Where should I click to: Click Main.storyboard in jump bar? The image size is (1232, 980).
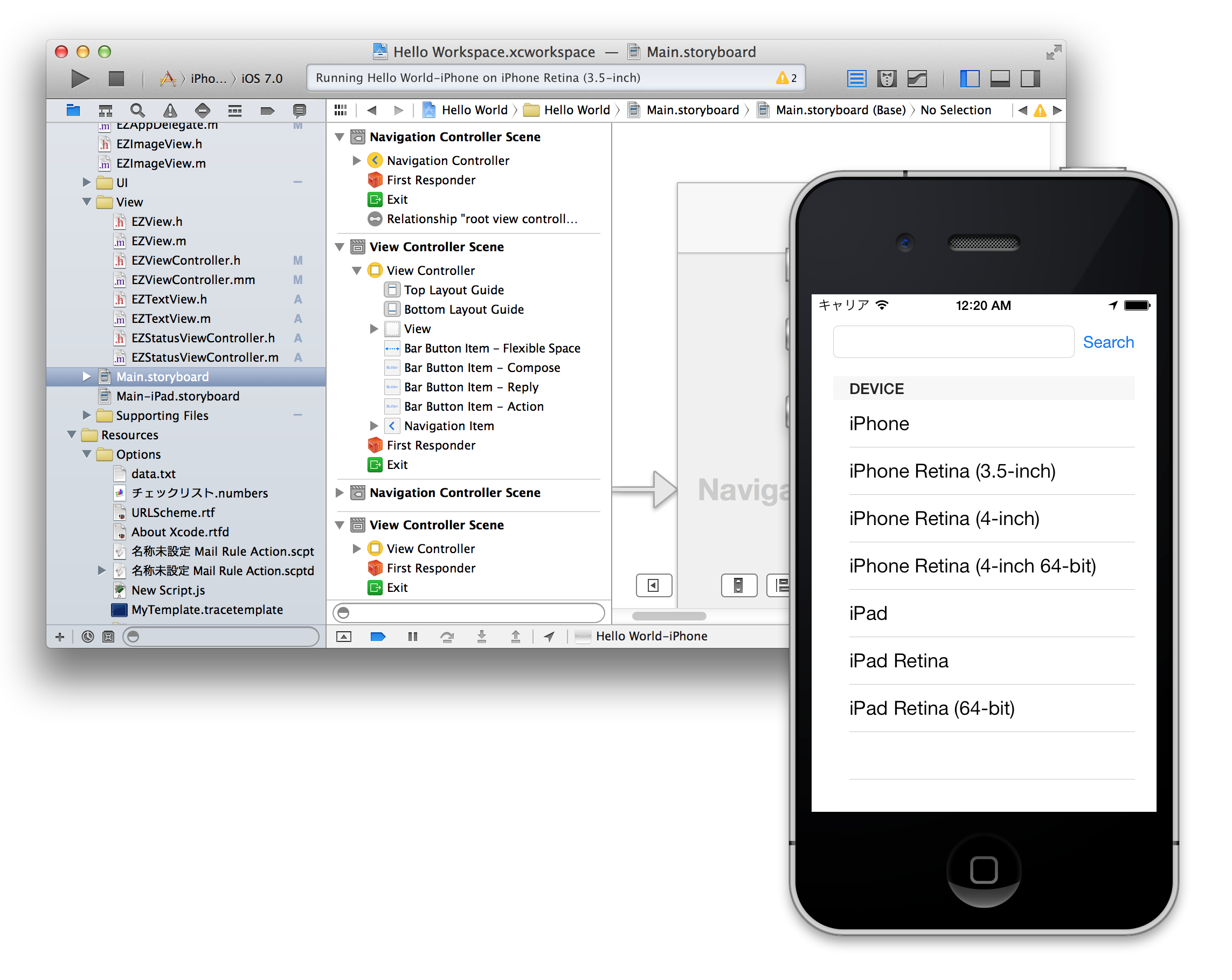(683, 110)
